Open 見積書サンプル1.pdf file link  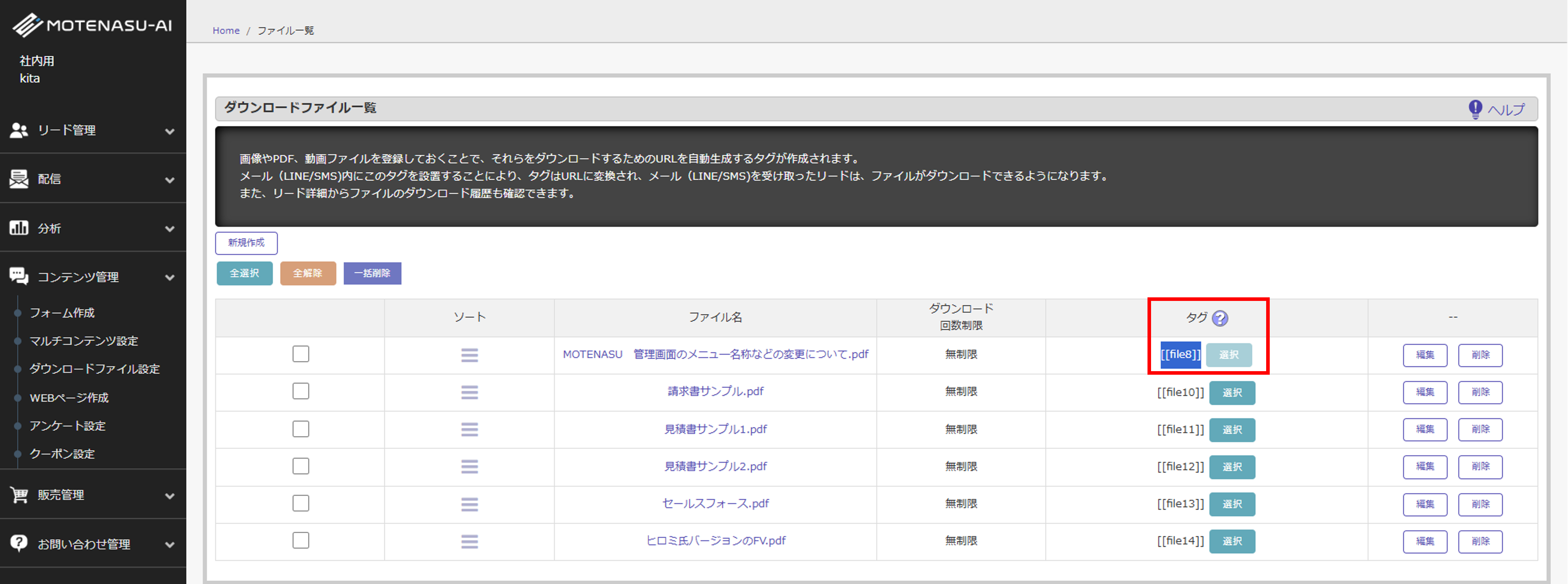pos(715,429)
